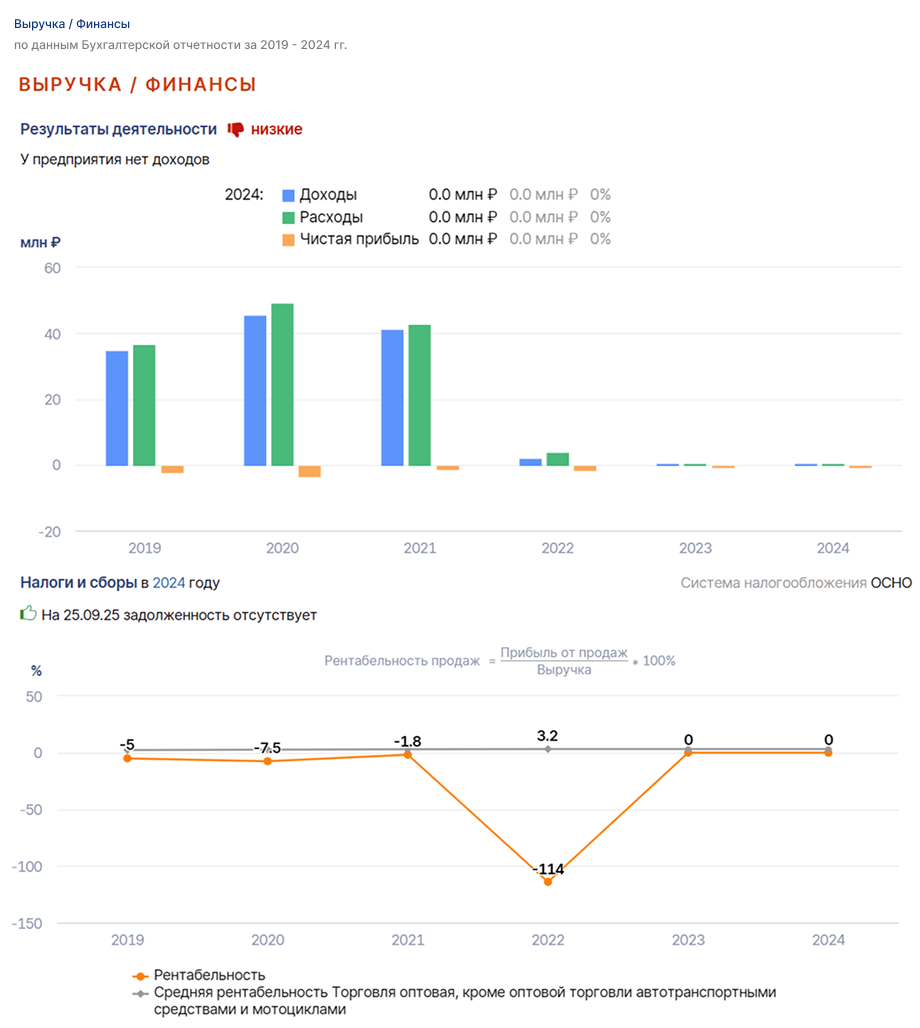Click the ОСНО taxation system label
Screen dimensions: 920x1028
coord(891,583)
